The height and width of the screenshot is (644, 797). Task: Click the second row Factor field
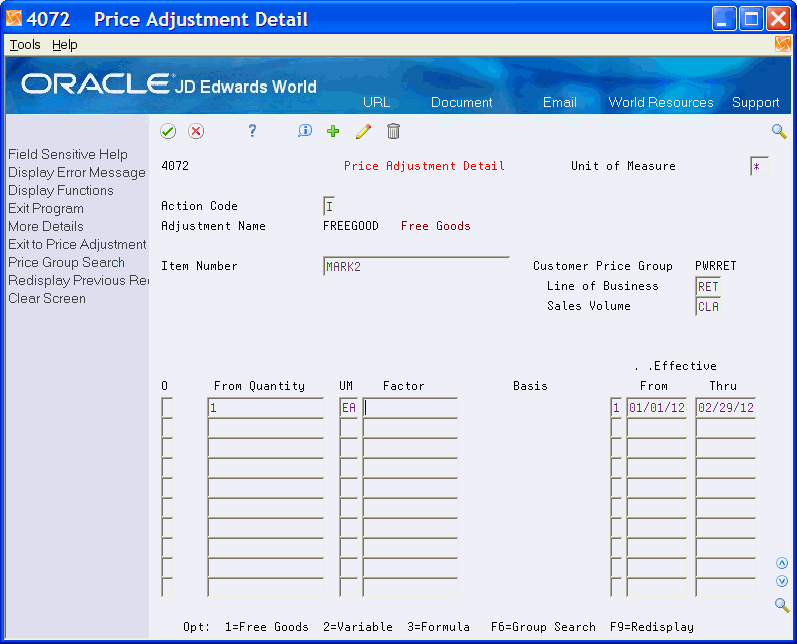[x=410, y=427]
